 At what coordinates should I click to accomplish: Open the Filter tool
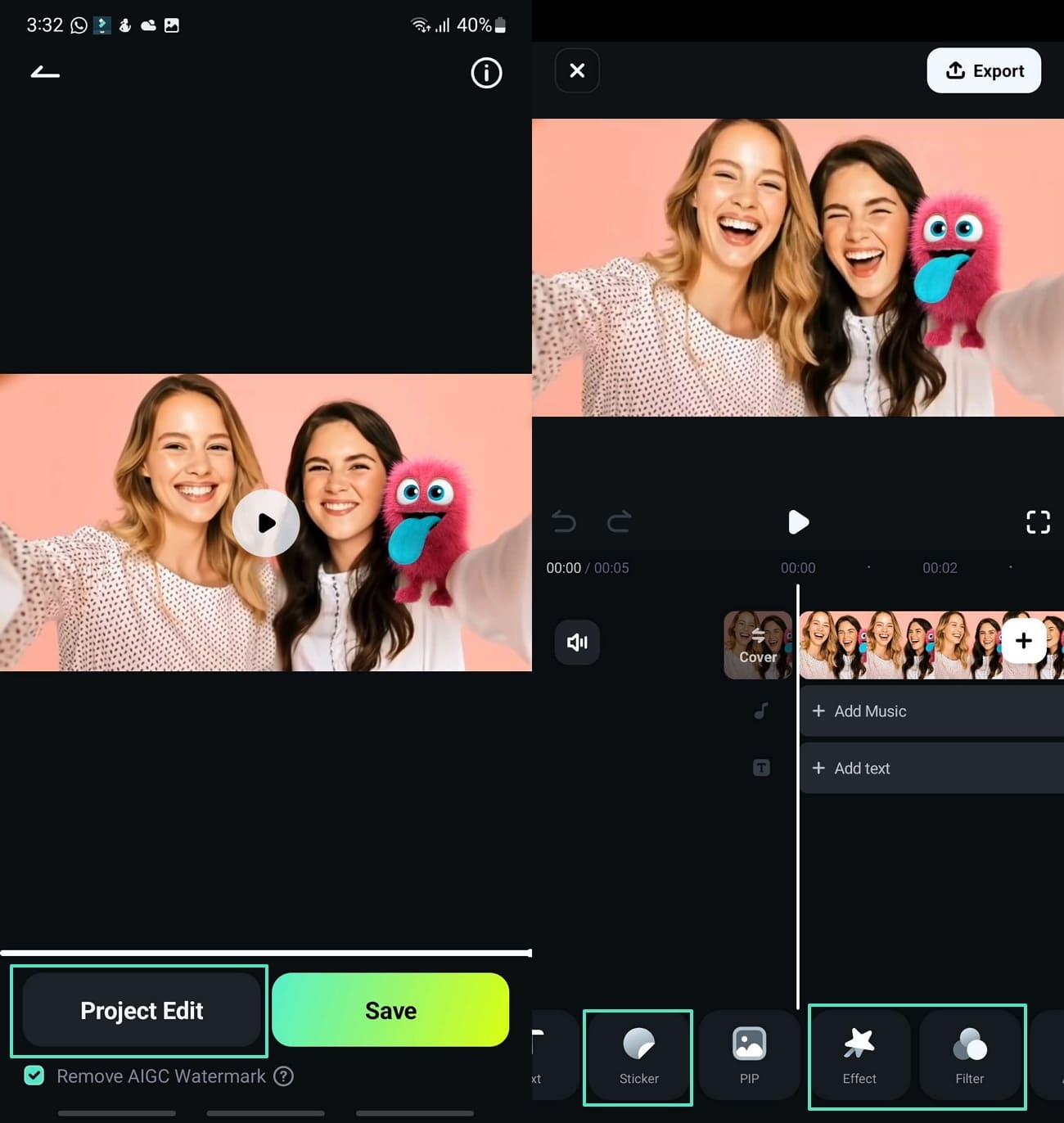(970, 1057)
